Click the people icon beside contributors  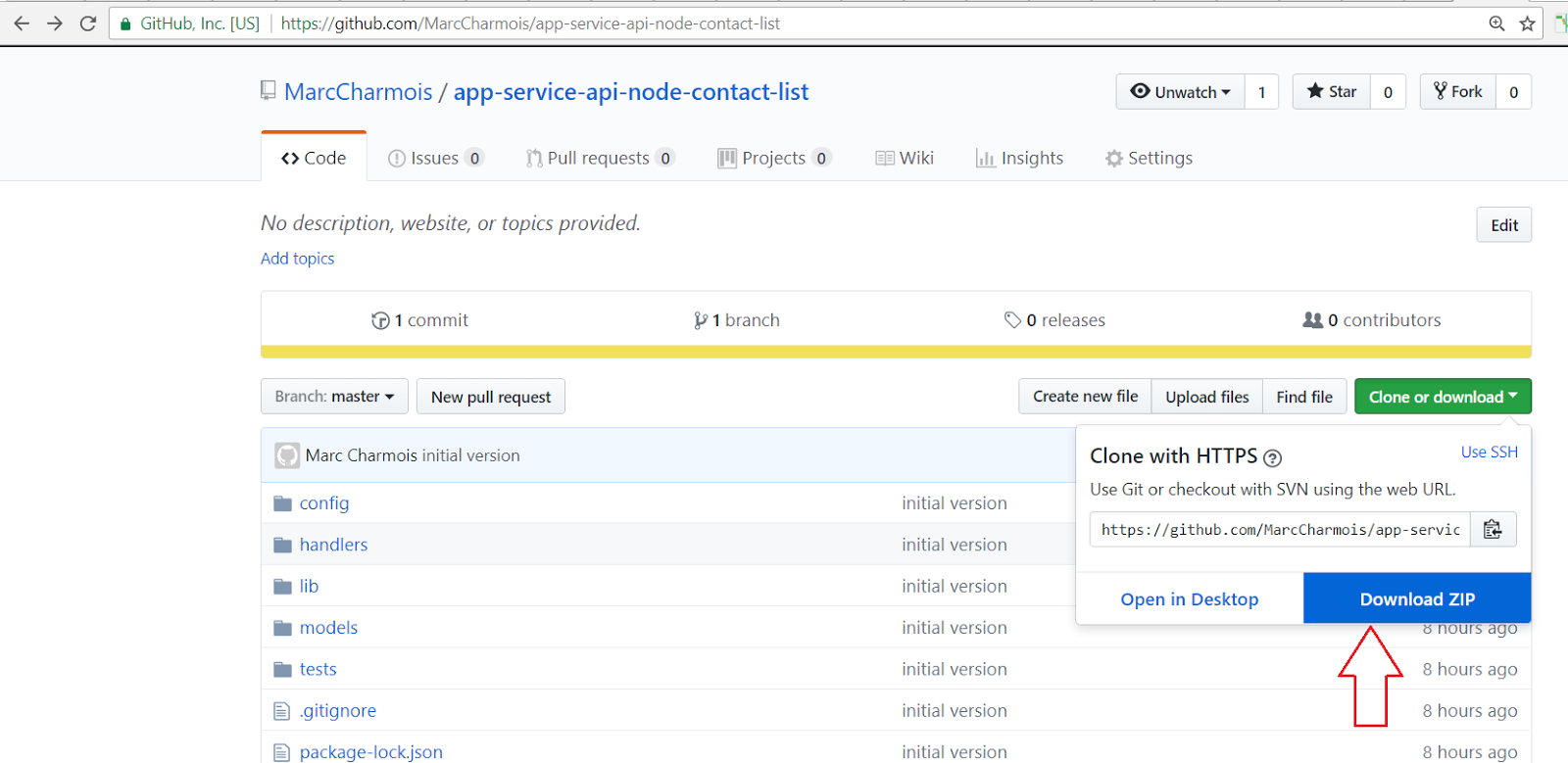[x=1313, y=320]
